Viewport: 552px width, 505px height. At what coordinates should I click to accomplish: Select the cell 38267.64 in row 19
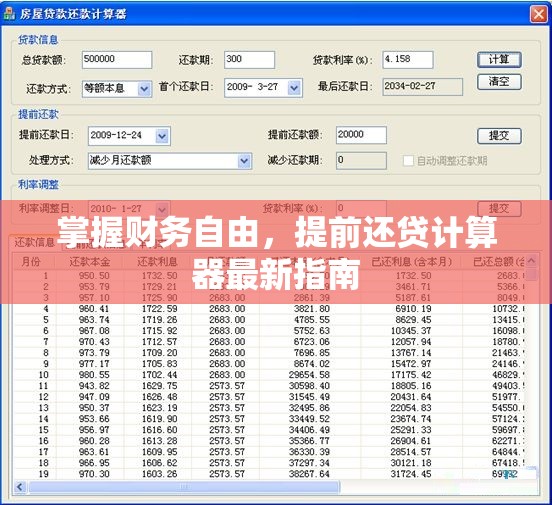[x=309, y=474]
